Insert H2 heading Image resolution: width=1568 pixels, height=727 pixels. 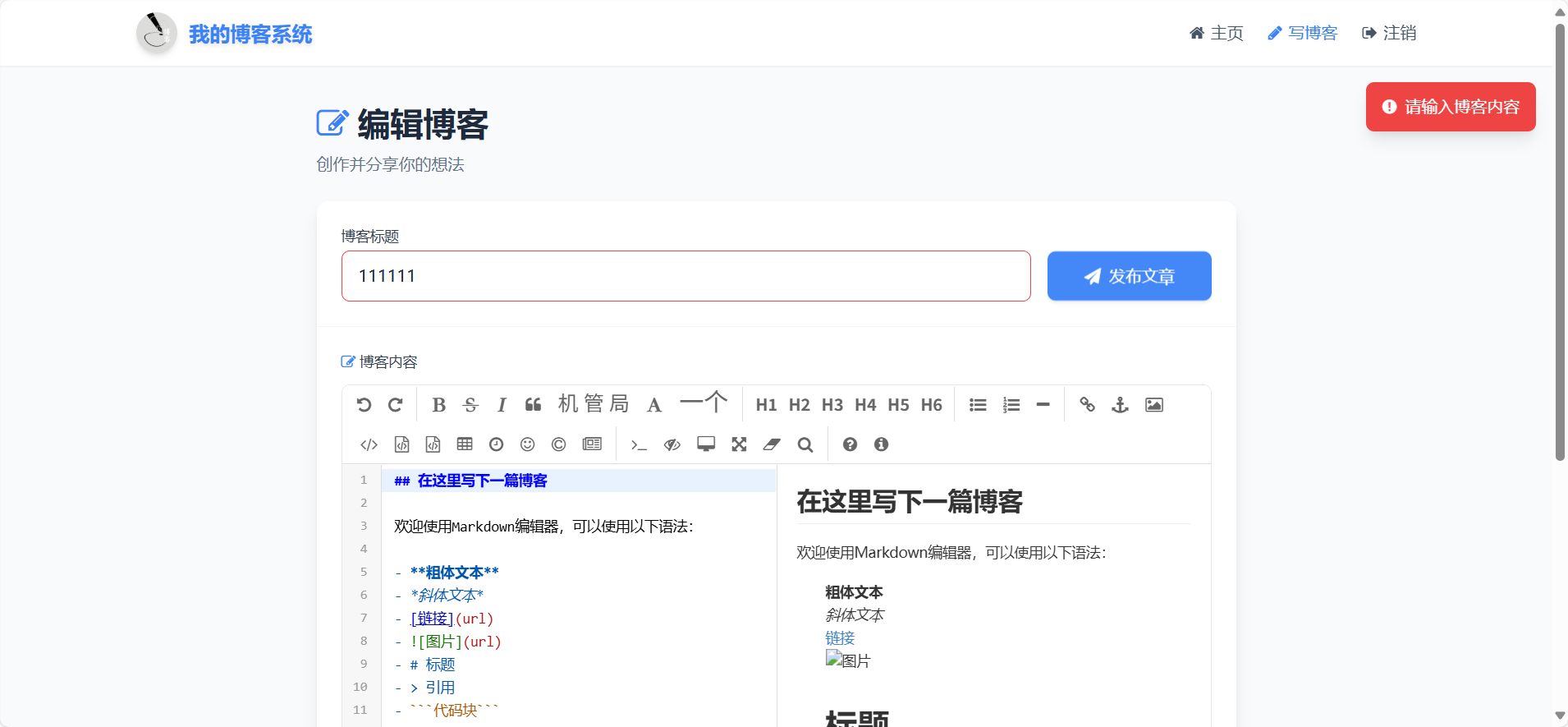tap(800, 405)
